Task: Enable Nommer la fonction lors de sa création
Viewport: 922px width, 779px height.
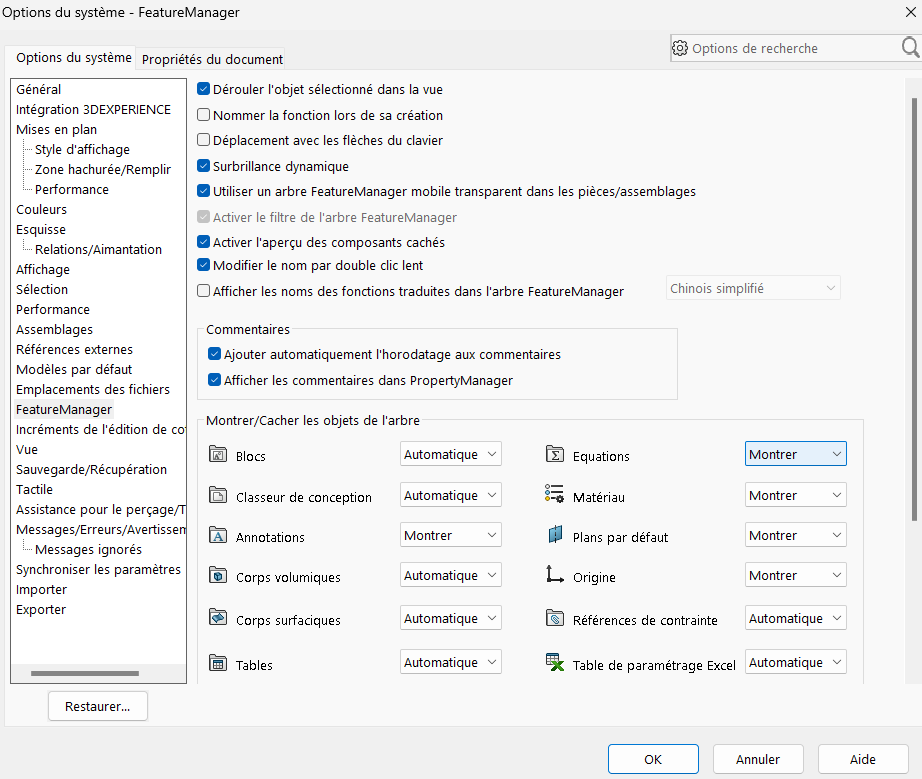Action: pyautogui.click(x=204, y=115)
